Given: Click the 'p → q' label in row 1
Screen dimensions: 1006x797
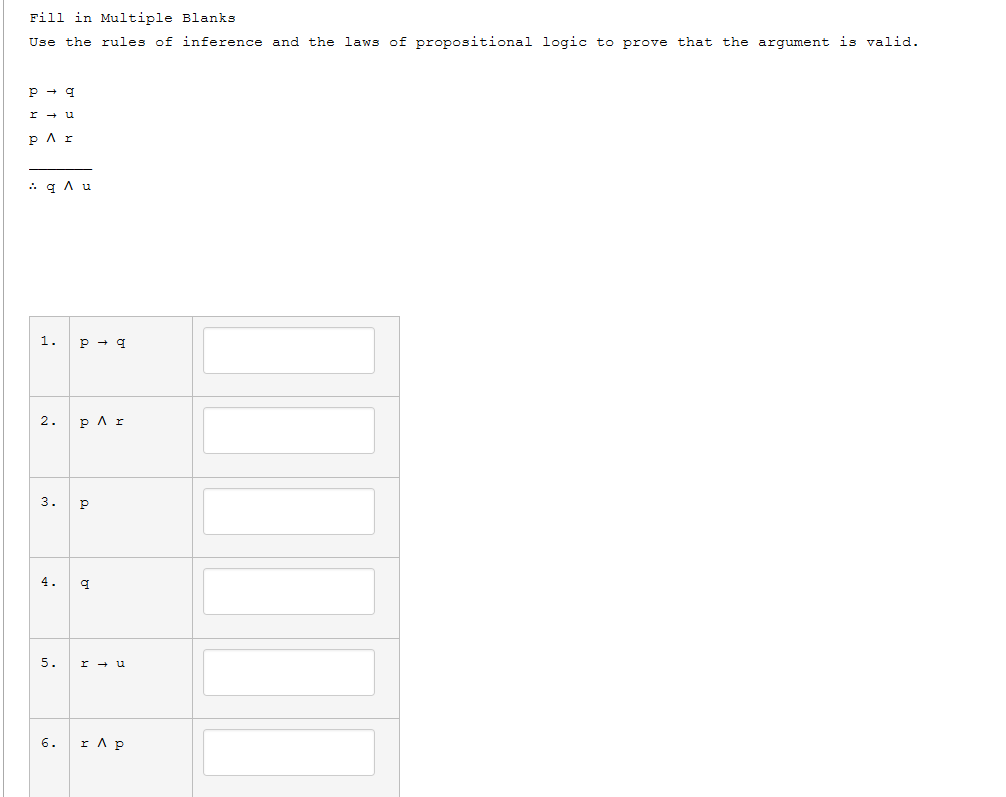Looking at the screenshot, I should (x=100, y=341).
